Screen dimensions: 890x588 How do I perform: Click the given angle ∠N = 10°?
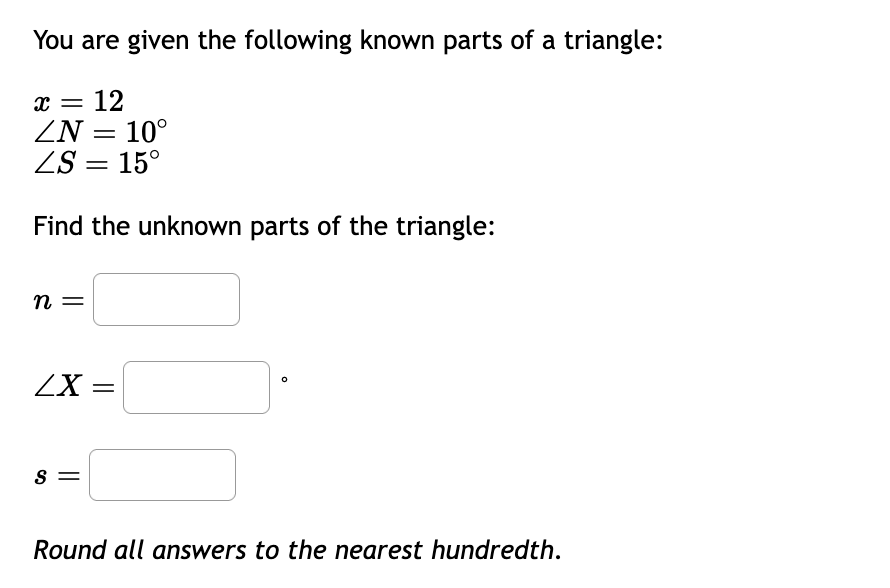pyautogui.click(x=99, y=132)
